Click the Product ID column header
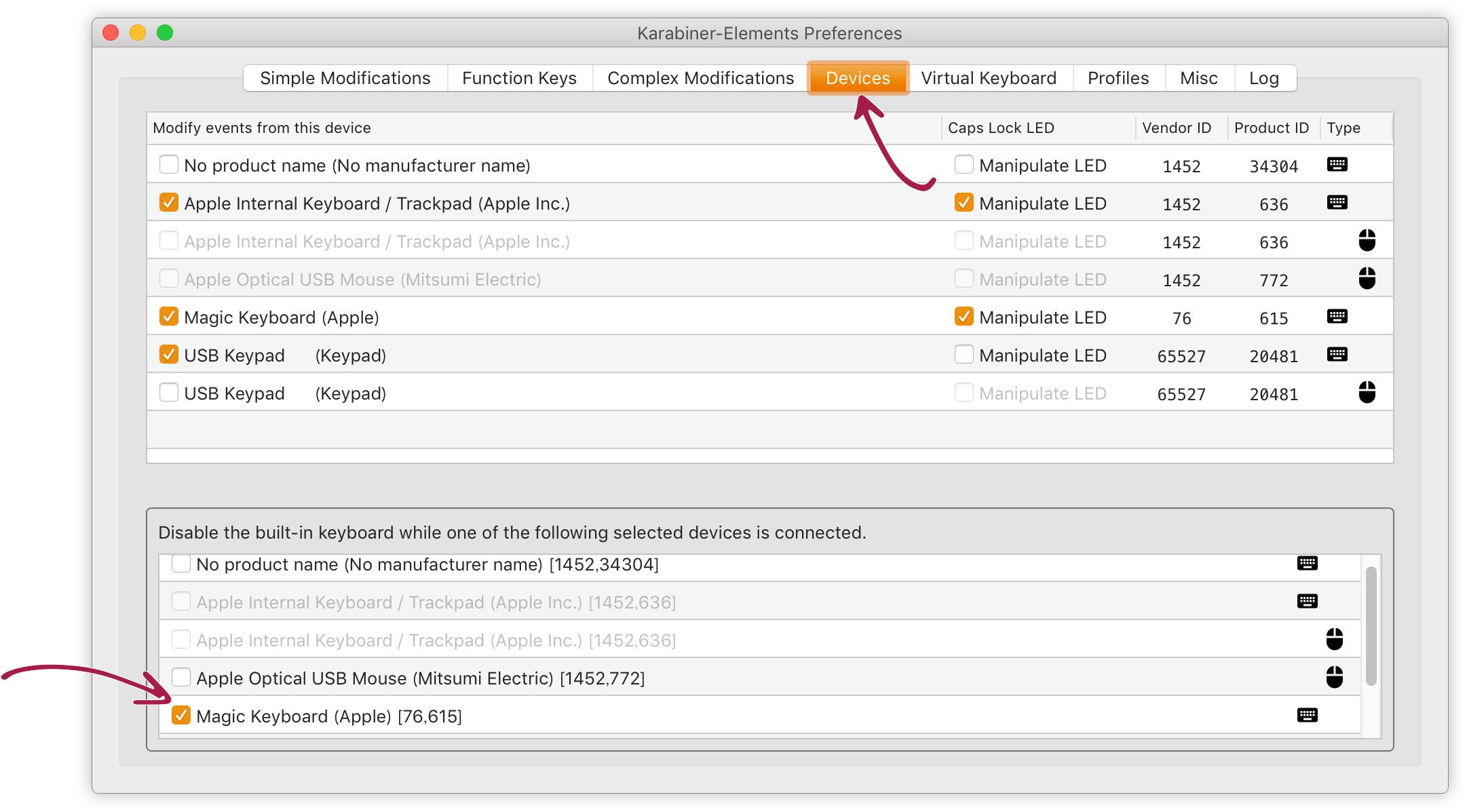The height and width of the screenshot is (812, 1467). [x=1274, y=128]
